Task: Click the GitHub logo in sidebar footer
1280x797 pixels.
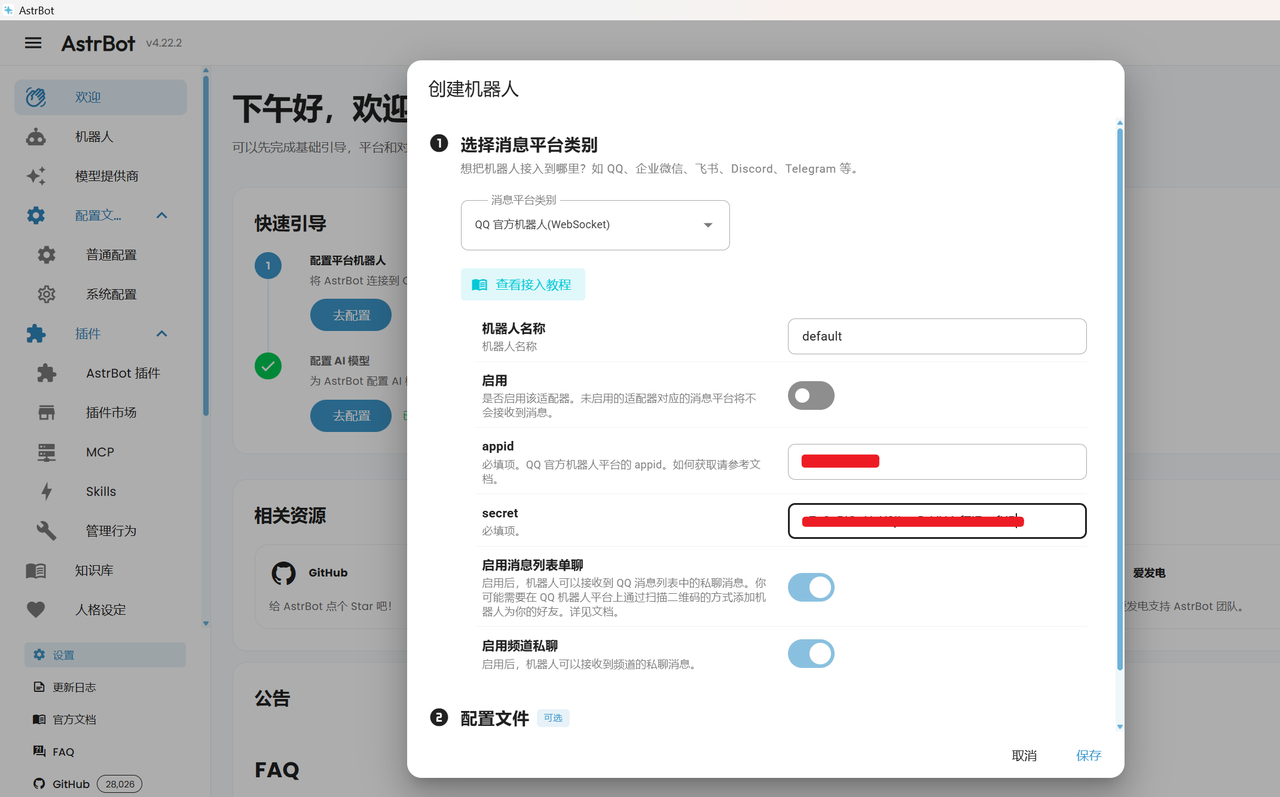Action: (x=39, y=784)
